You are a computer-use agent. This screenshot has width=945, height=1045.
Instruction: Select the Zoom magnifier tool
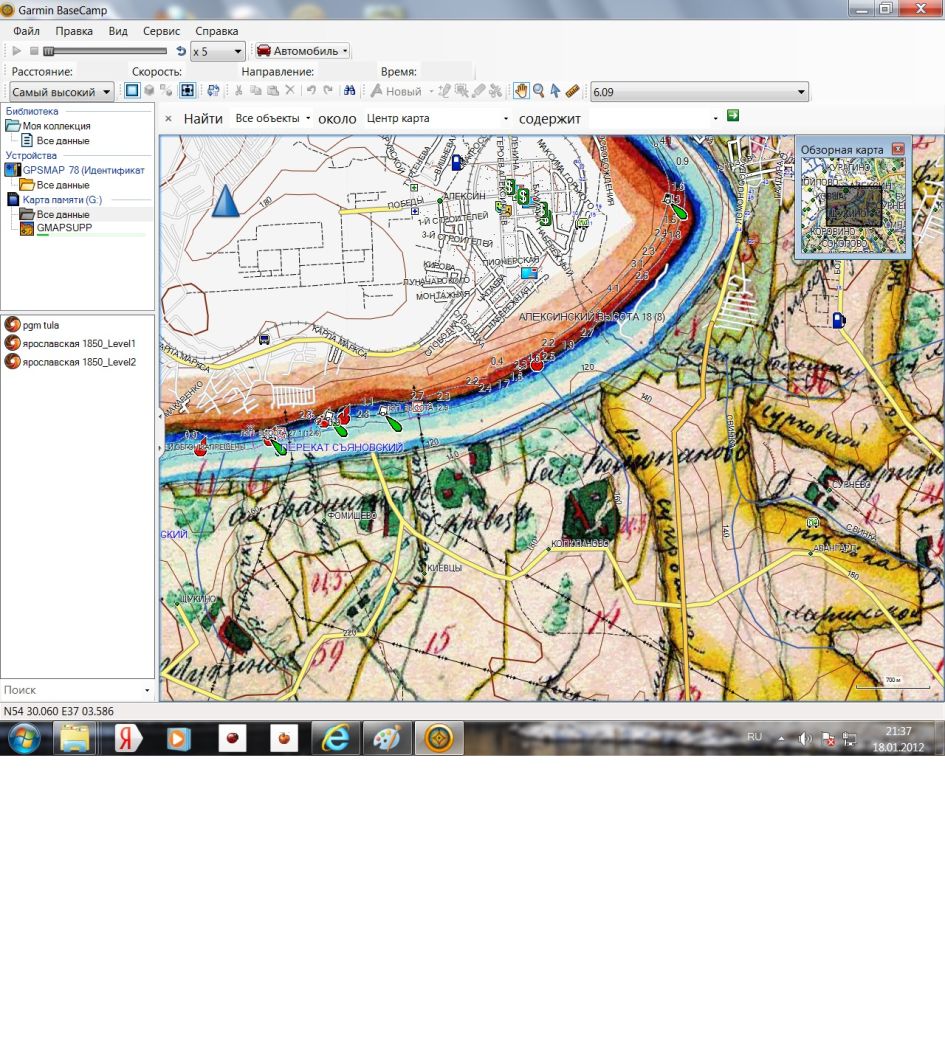pos(538,91)
